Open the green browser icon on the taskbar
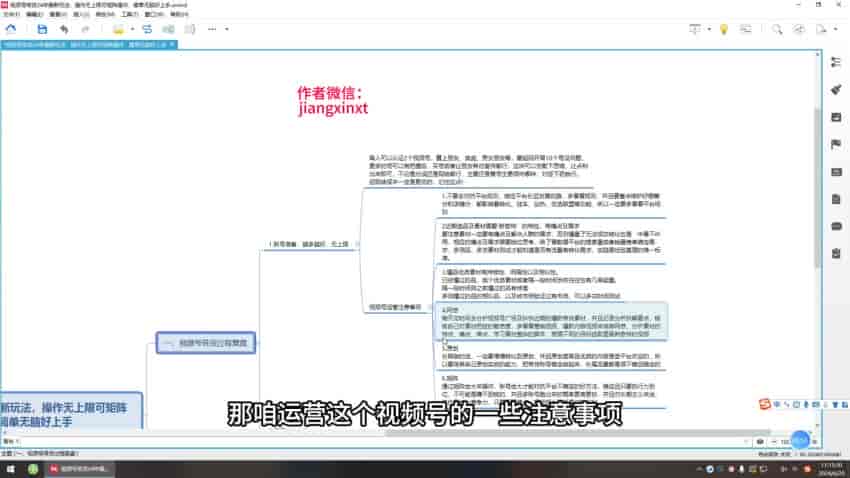The image size is (850, 478). [33, 469]
